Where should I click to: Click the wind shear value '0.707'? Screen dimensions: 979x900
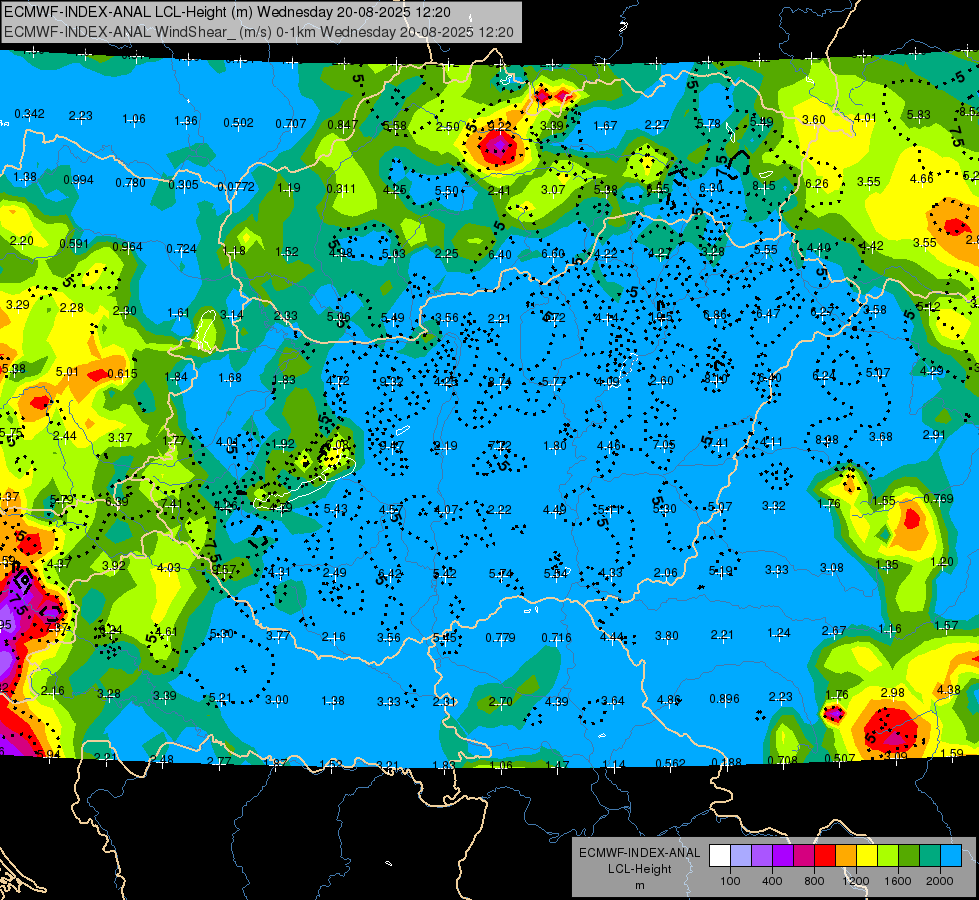pyautogui.click(x=291, y=124)
